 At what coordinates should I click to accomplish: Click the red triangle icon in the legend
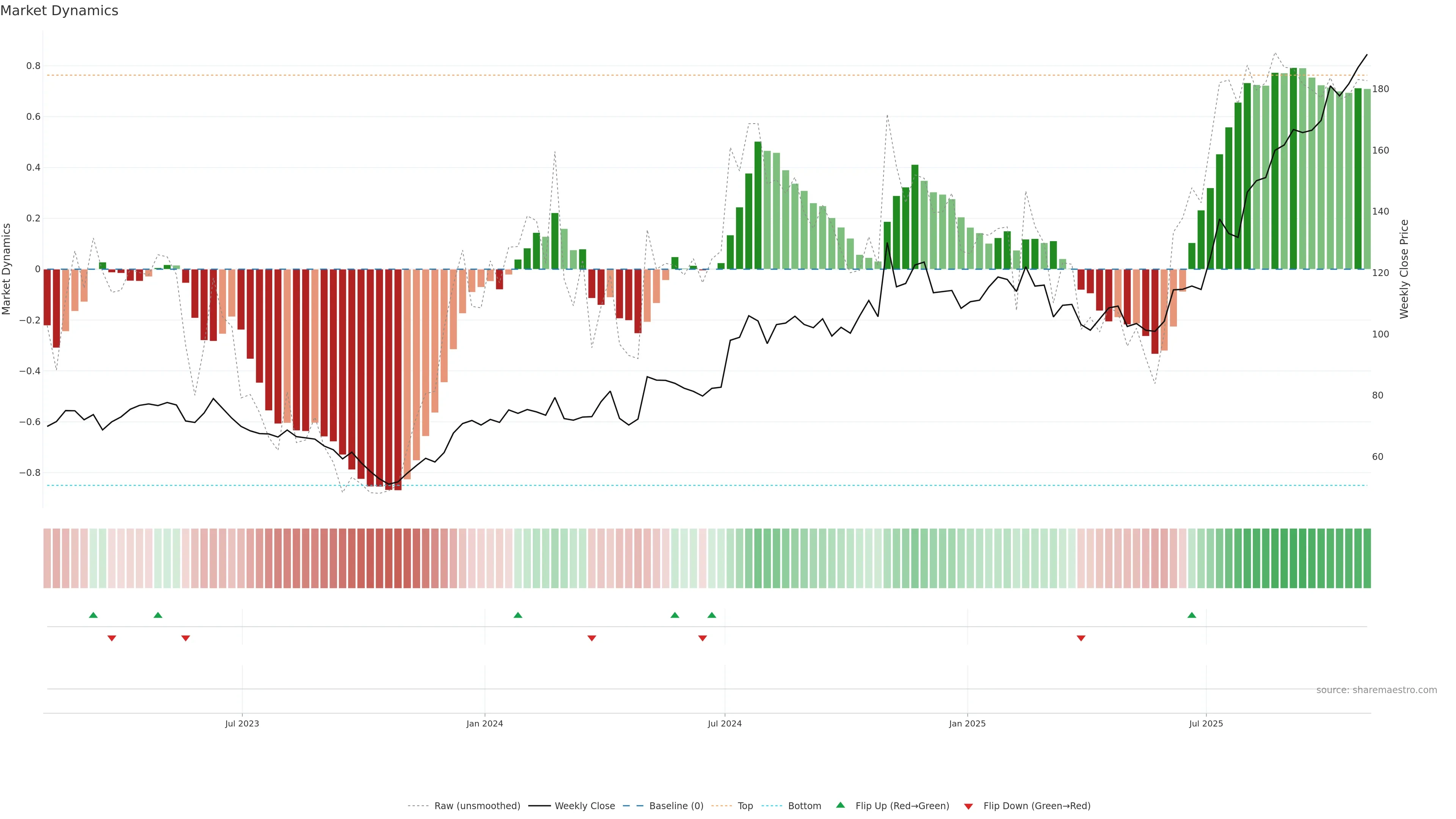[x=968, y=806]
